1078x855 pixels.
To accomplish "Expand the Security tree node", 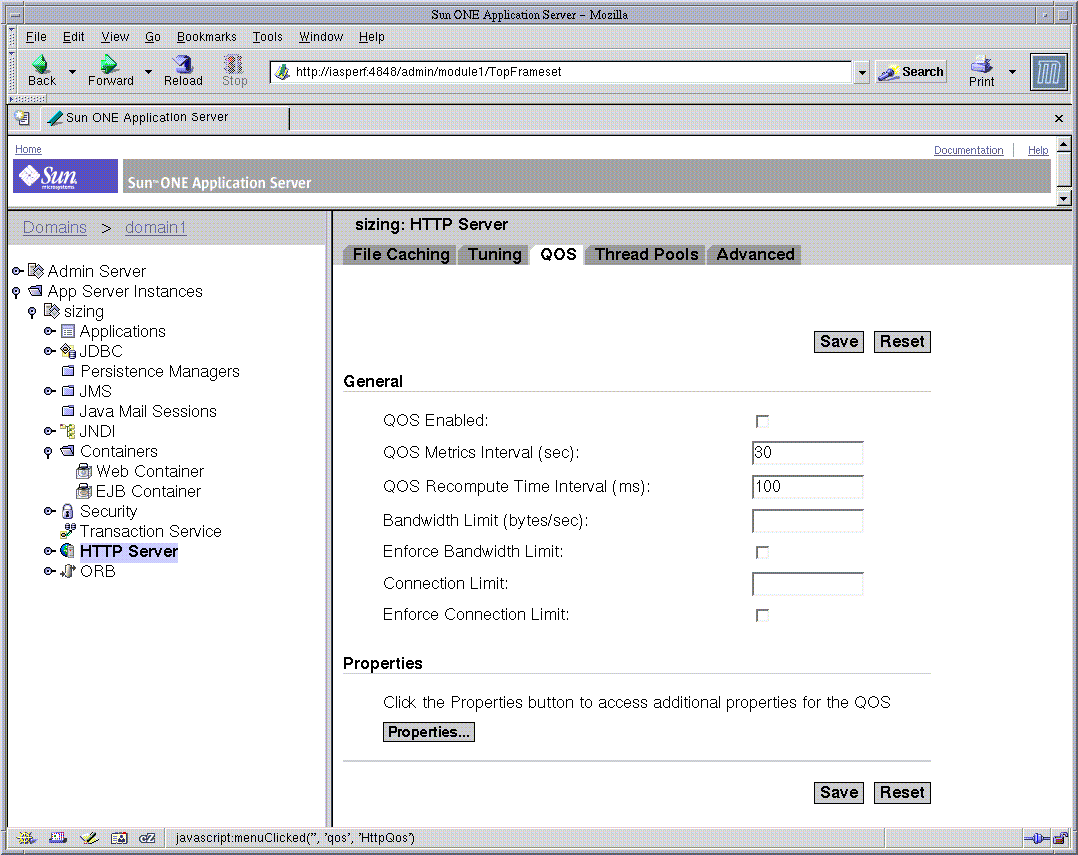I will pyautogui.click(x=50, y=511).
